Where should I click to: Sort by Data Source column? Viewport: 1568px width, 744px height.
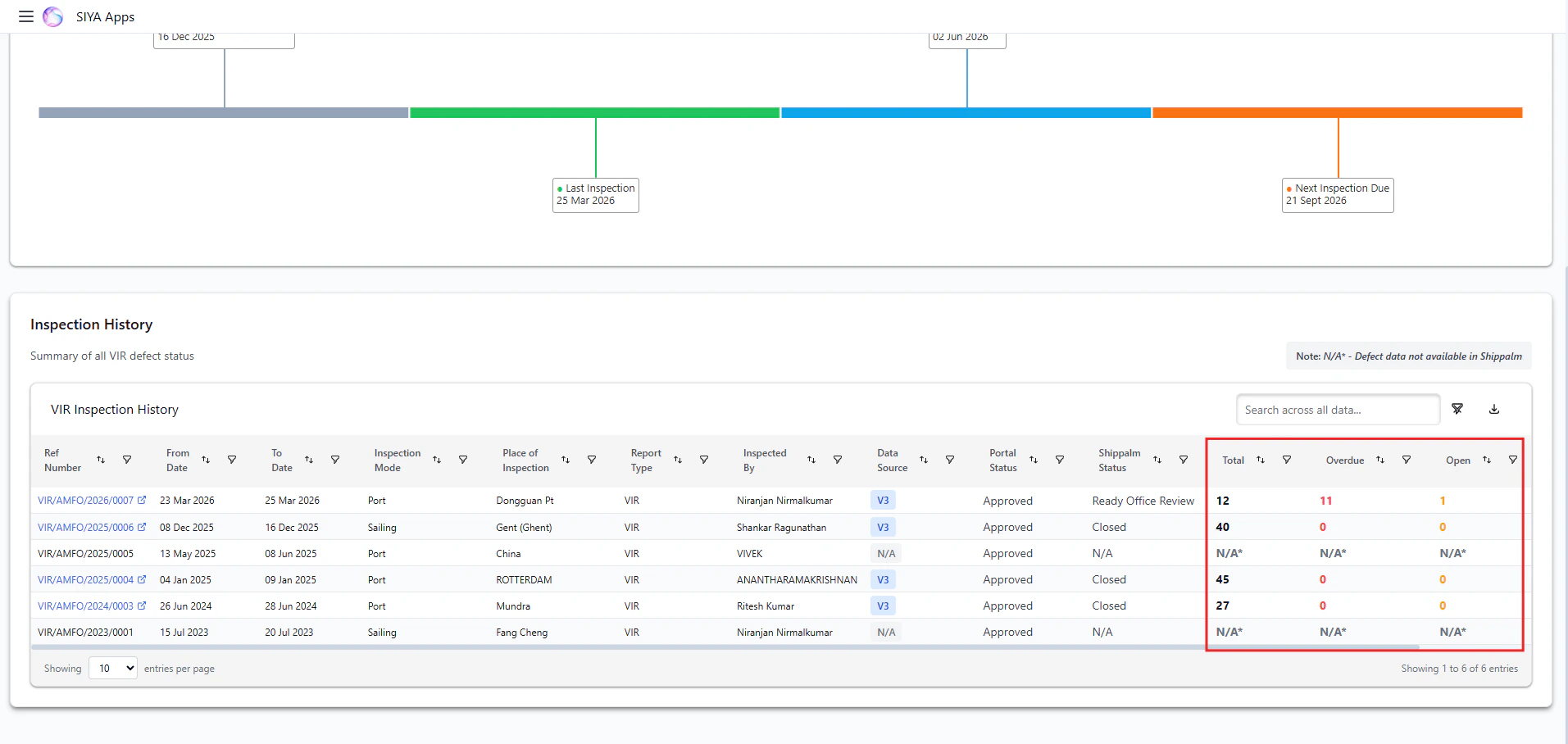click(924, 460)
